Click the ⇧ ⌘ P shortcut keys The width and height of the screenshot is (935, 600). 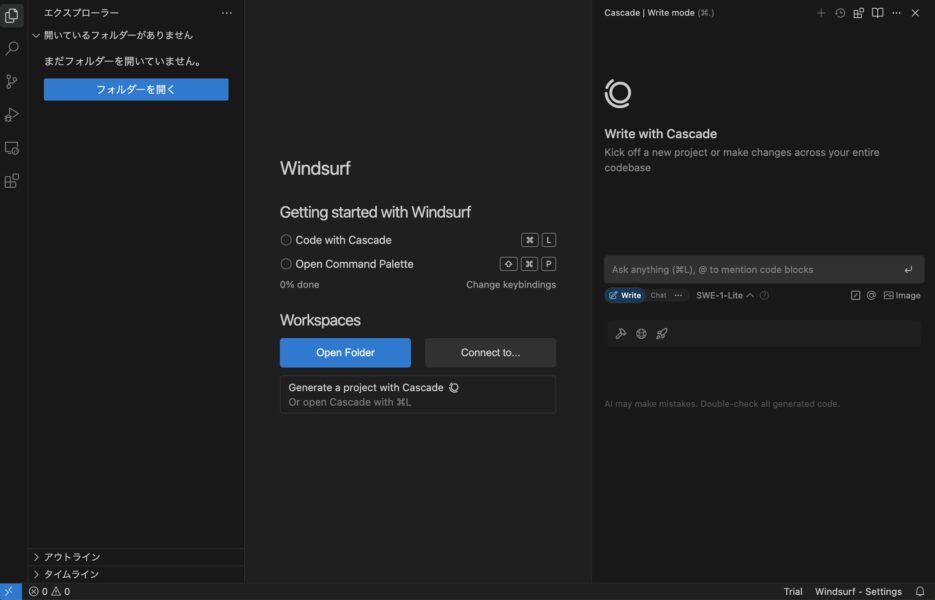pyautogui.click(x=528, y=264)
